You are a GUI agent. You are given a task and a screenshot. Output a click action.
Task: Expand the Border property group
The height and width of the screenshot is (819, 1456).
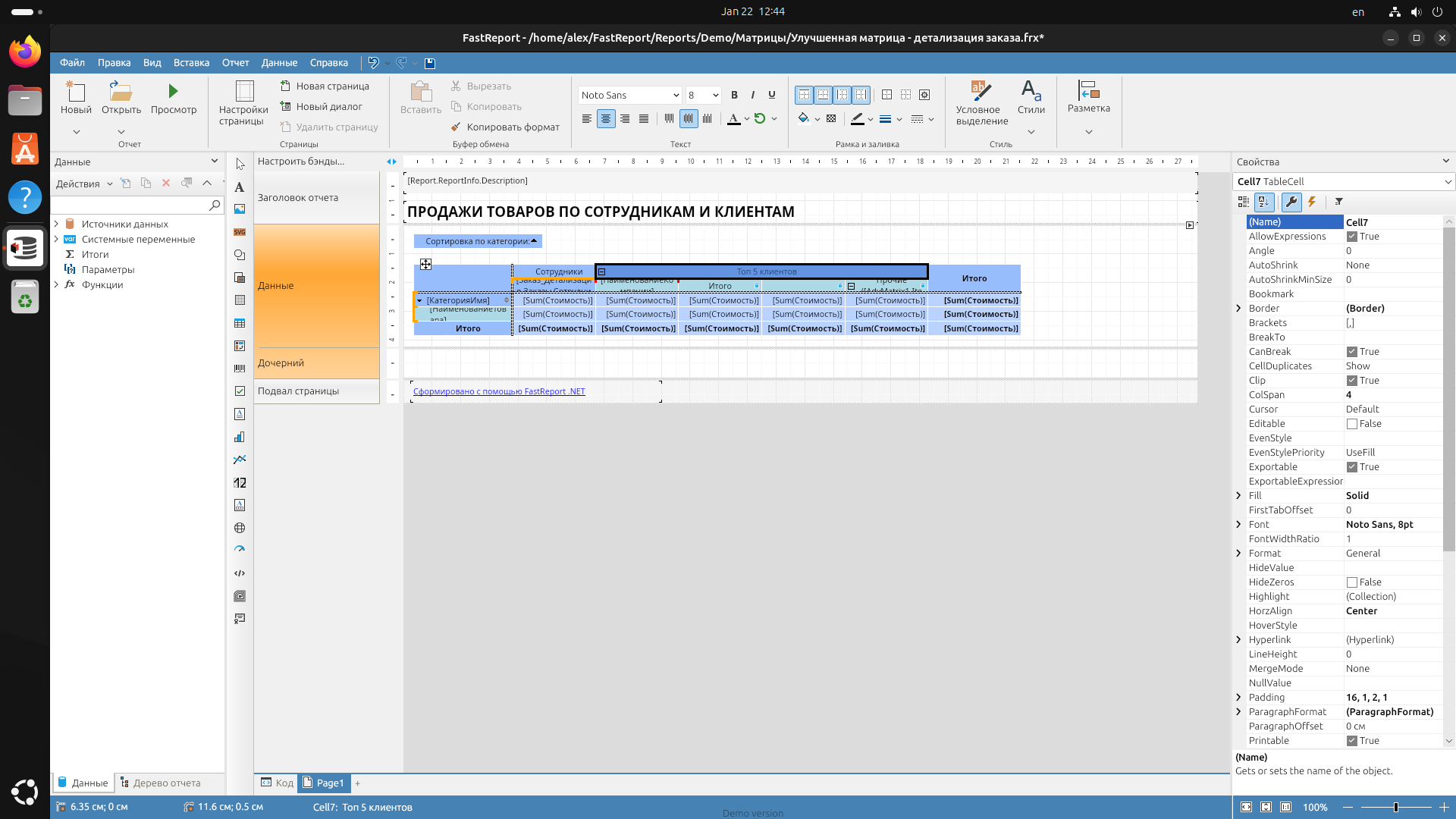1239,309
